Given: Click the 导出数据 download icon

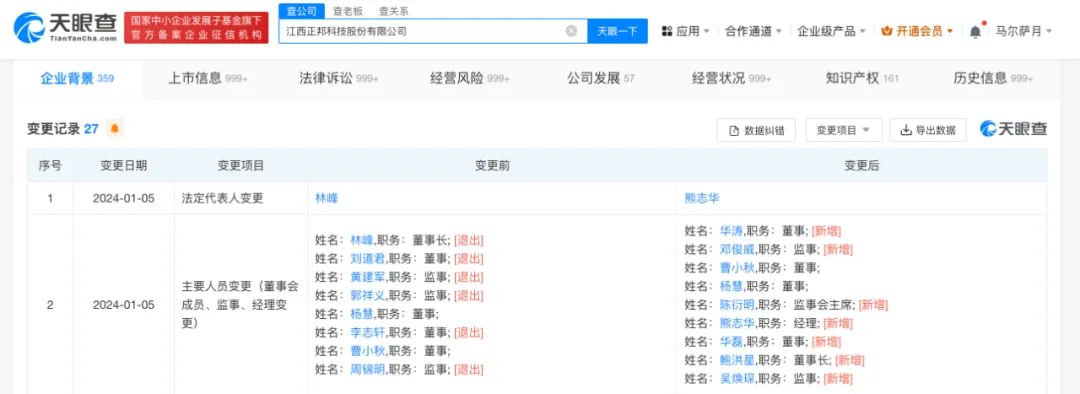Looking at the screenshot, I should (x=906, y=130).
